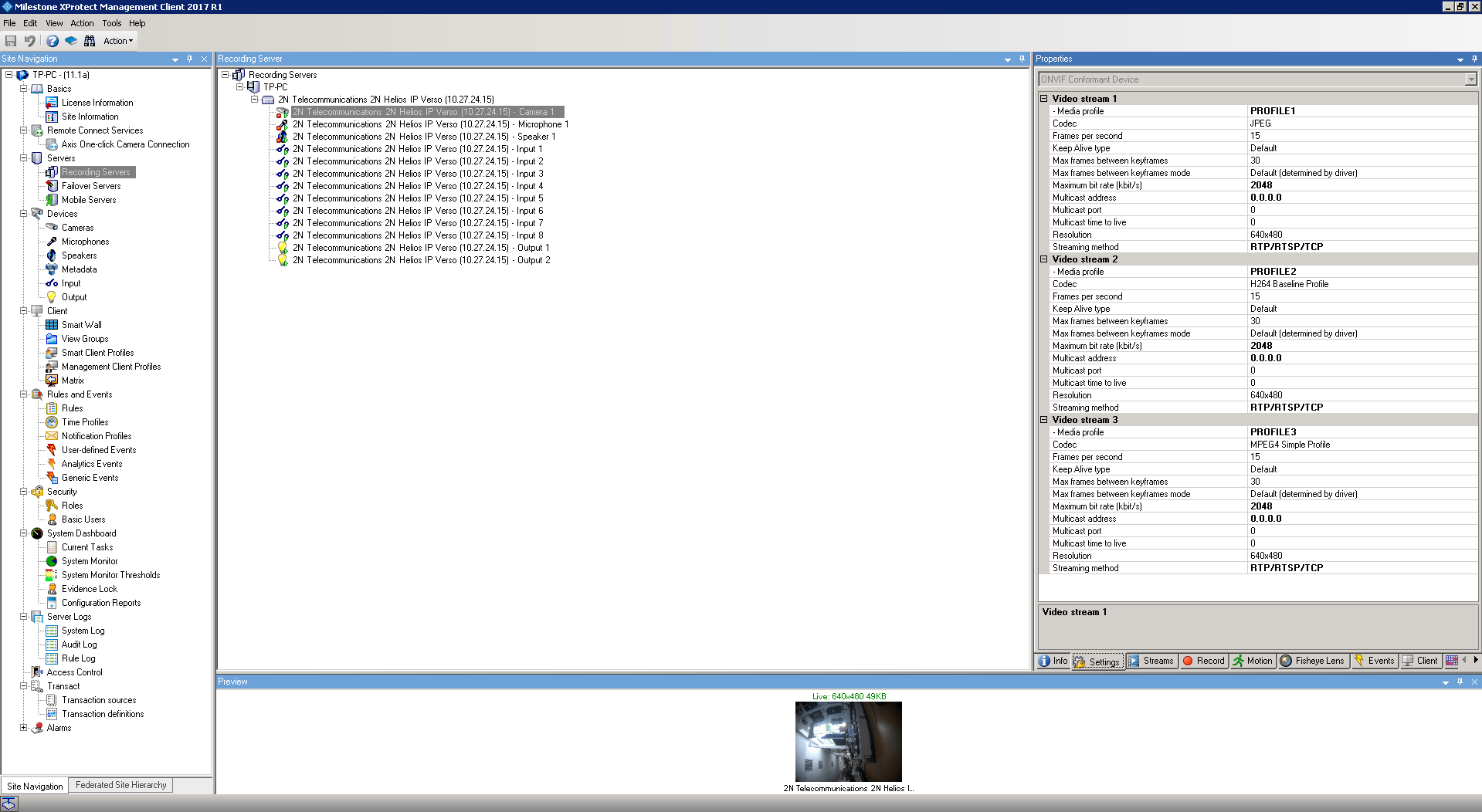Viewport: 1482px width, 812px height.
Task: Open the Help question-mark icon
Action: pyautogui.click(x=53, y=41)
